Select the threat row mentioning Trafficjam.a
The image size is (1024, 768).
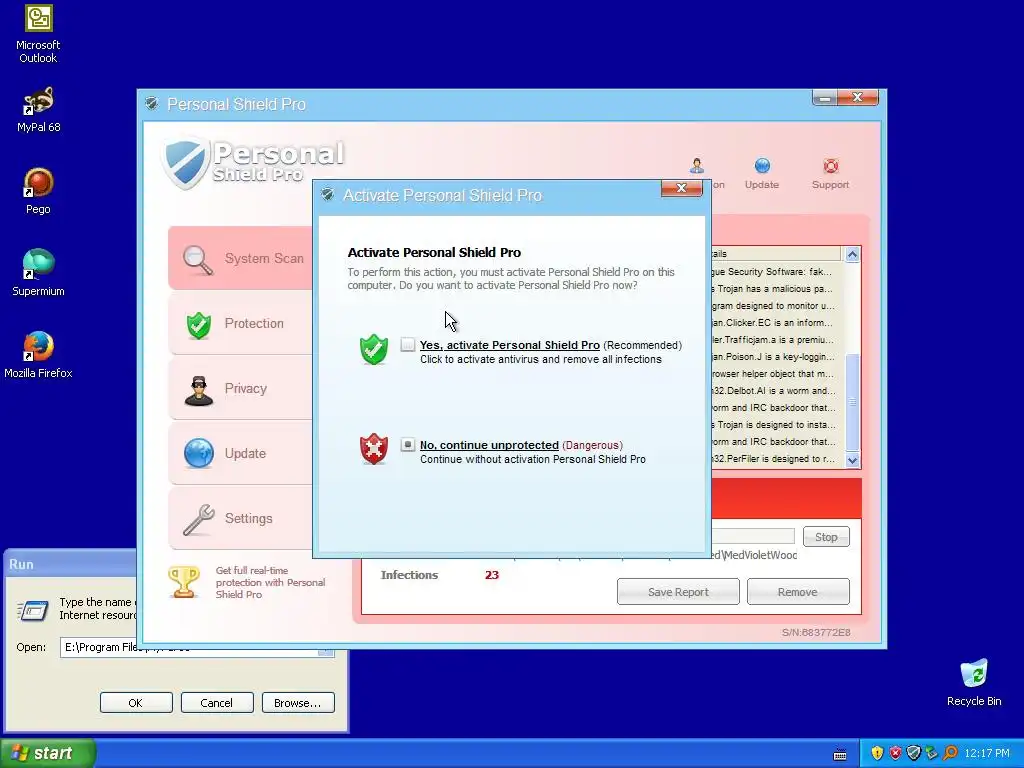(775, 340)
